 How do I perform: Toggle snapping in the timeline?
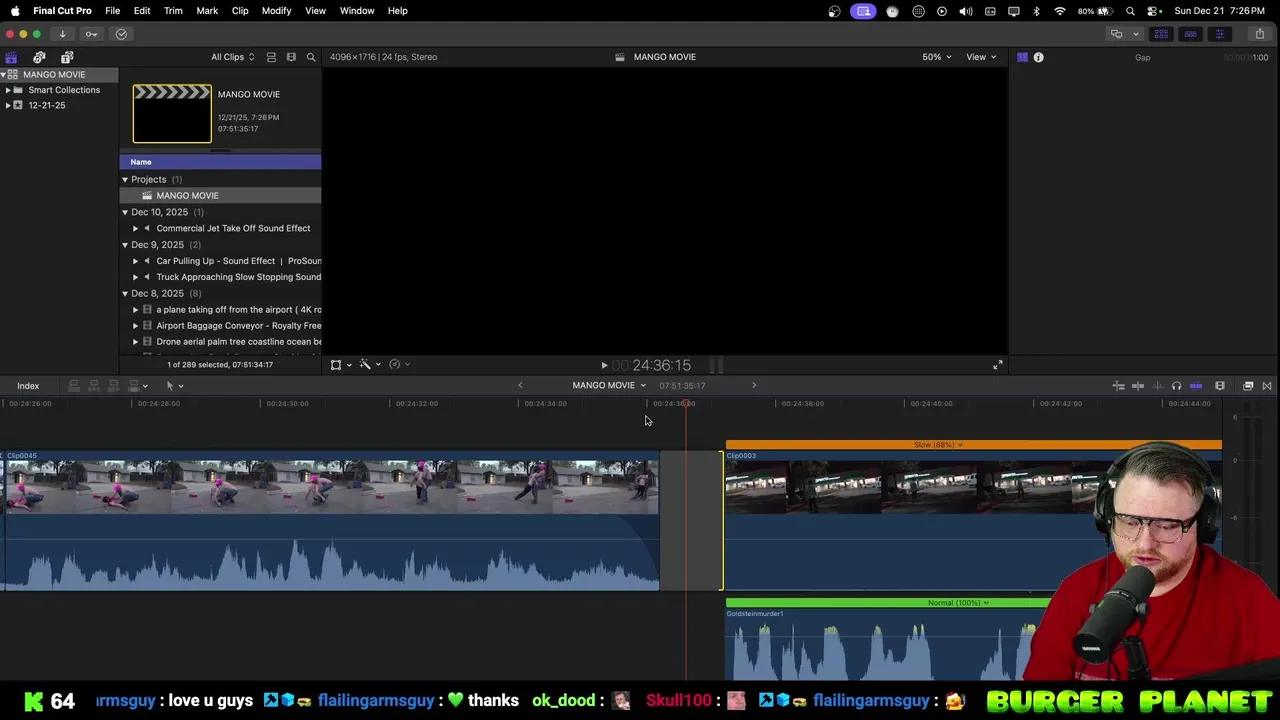1195,386
